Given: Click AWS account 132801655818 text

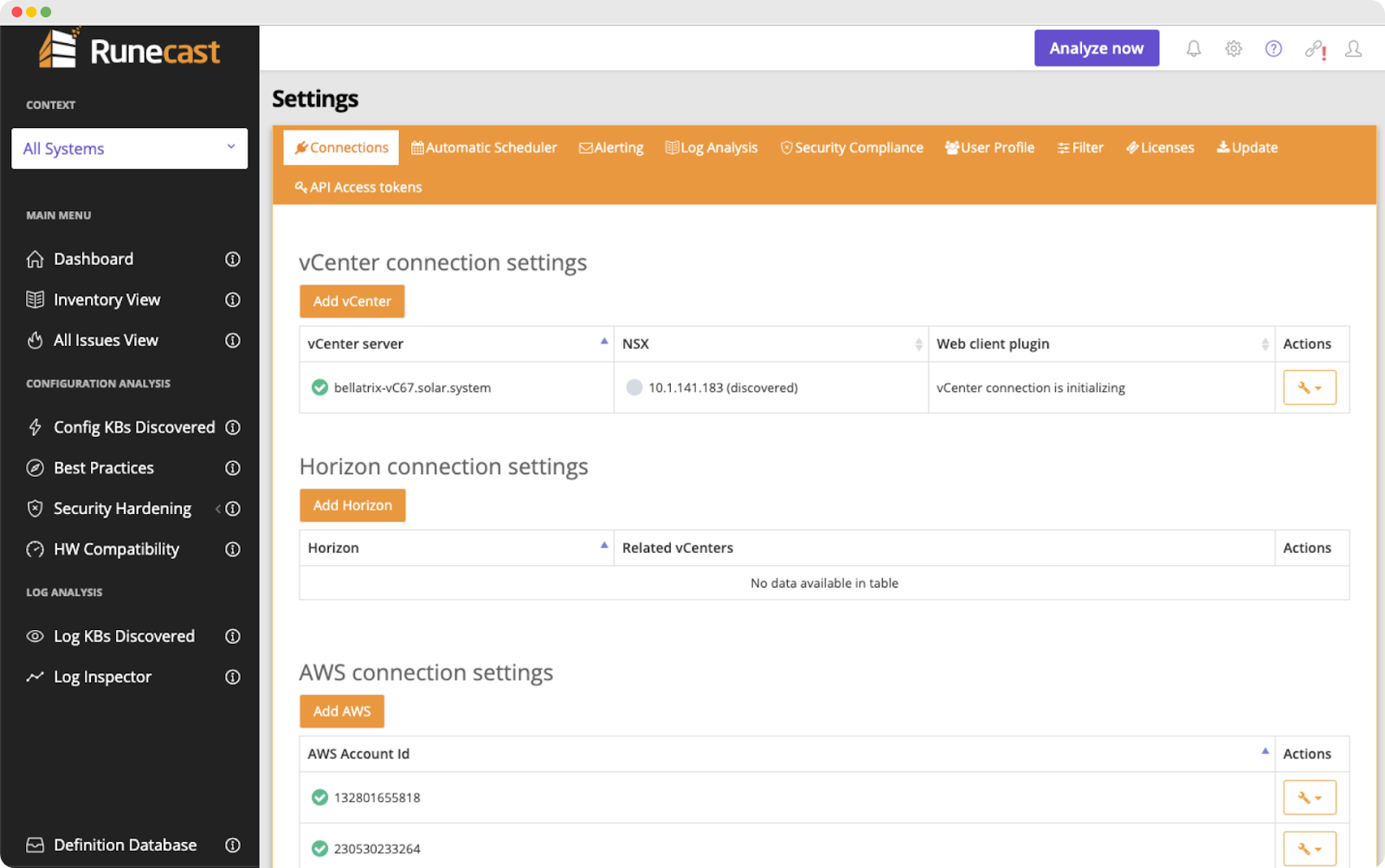Looking at the screenshot, I should tap(377, 798).
